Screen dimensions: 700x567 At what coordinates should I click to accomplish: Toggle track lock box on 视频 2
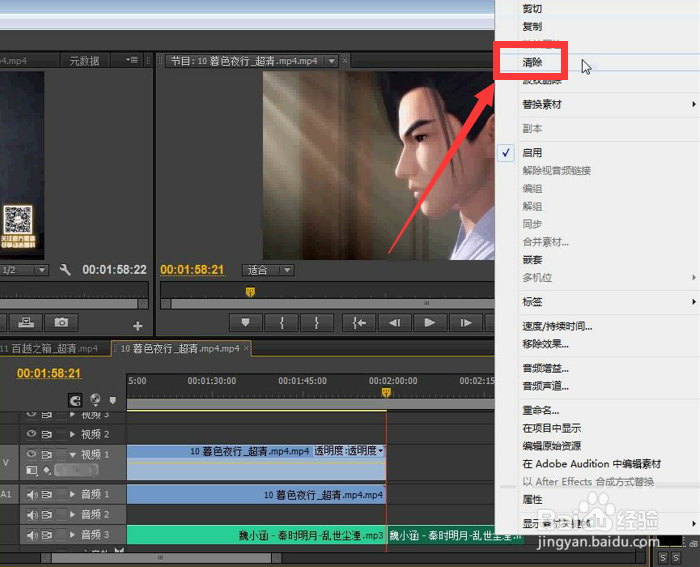click(61, 434)
